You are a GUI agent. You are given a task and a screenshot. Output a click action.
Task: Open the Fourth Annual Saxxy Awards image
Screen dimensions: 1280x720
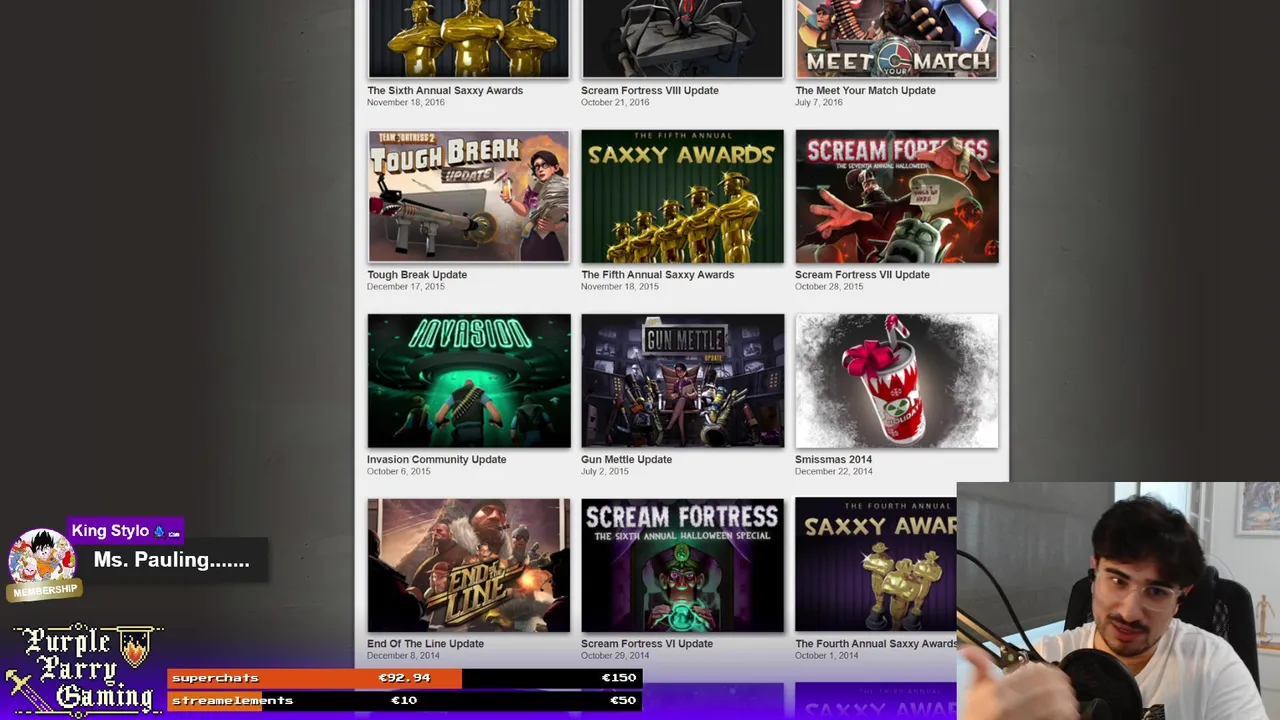coord(875,565)
